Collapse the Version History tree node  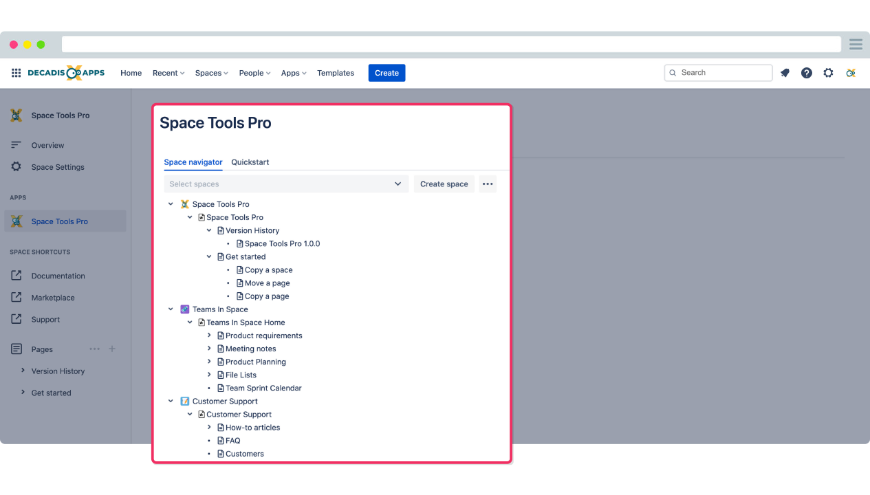click(209, 230)
